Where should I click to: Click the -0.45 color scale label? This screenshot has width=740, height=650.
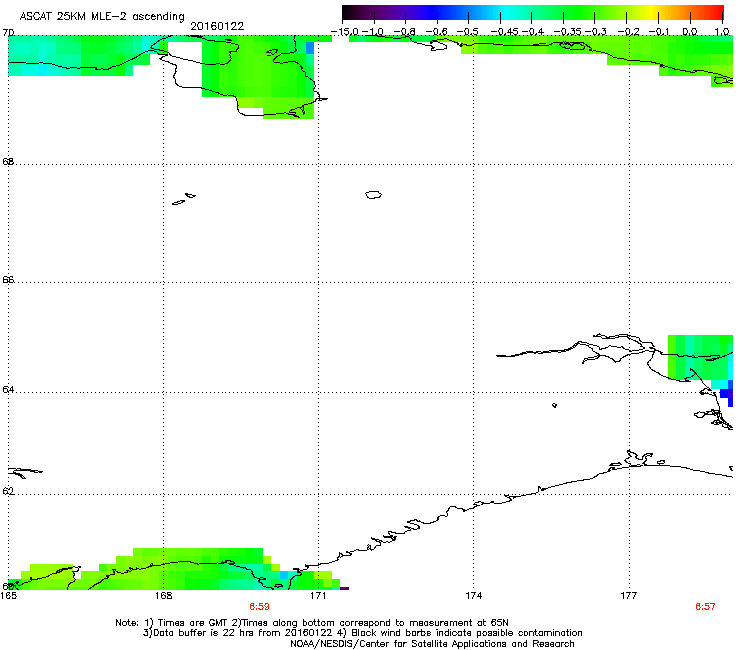coord(505,32)
